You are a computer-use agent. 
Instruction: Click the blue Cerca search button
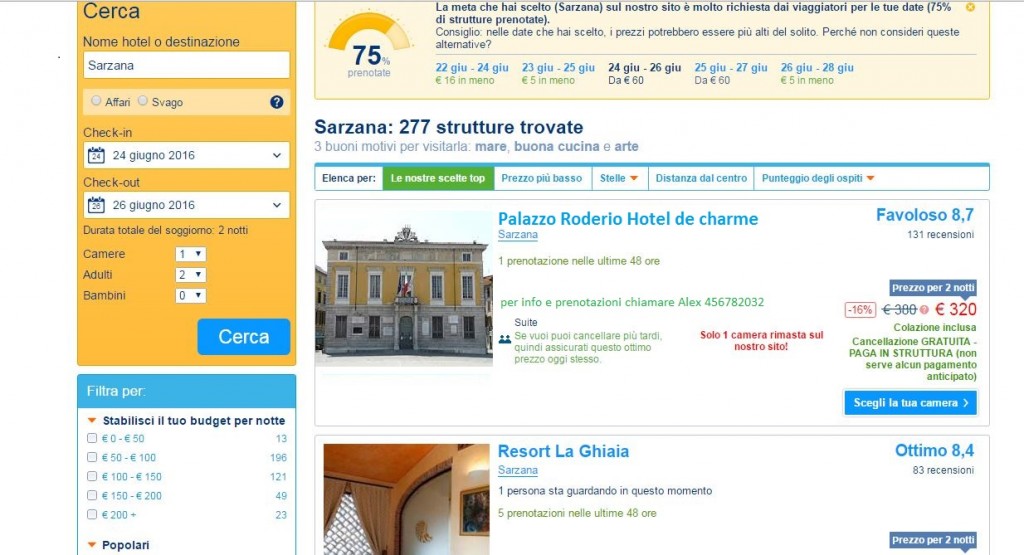point(244,337)
